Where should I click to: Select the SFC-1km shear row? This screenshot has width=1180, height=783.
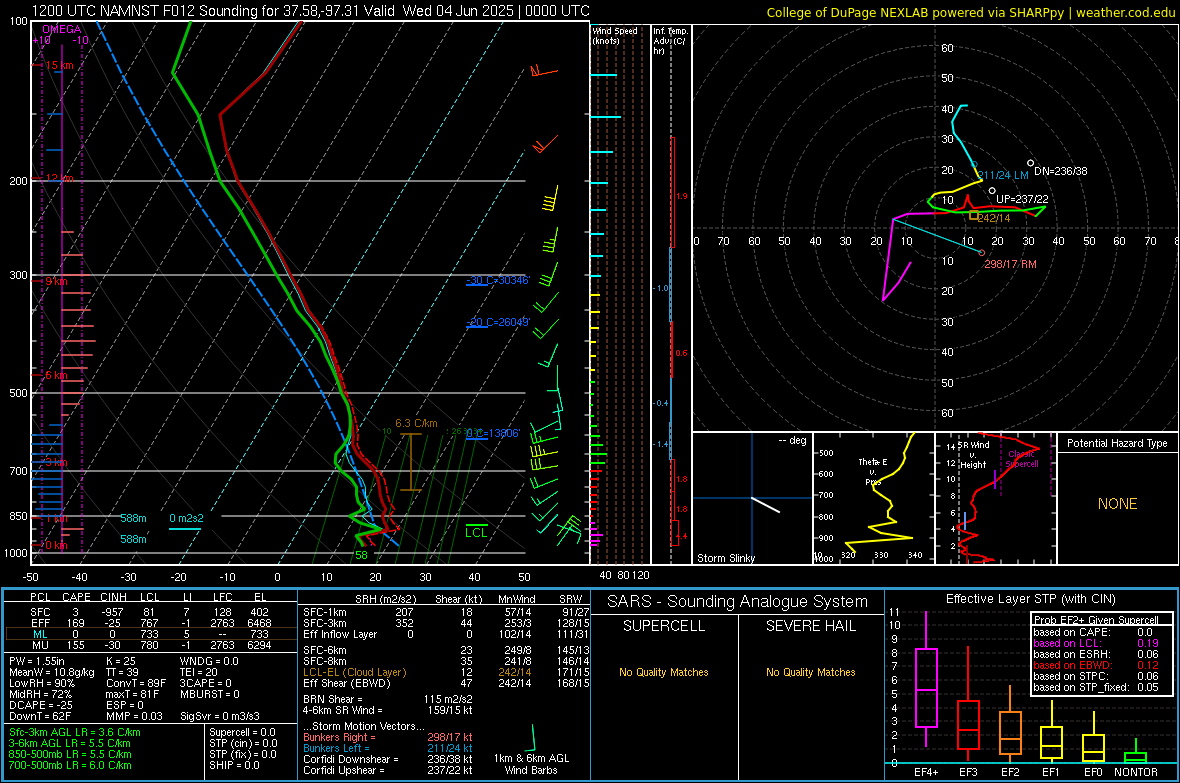pos(446,612)
